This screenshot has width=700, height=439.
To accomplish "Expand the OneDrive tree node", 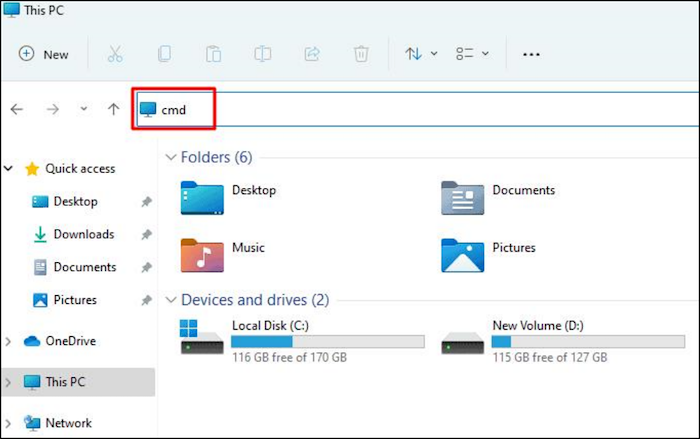I will pyautogui.click(x=9, y=341).
